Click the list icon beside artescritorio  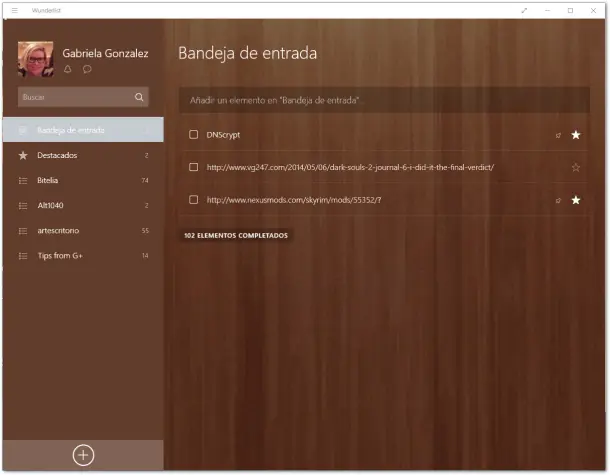[x=23, y=231]
